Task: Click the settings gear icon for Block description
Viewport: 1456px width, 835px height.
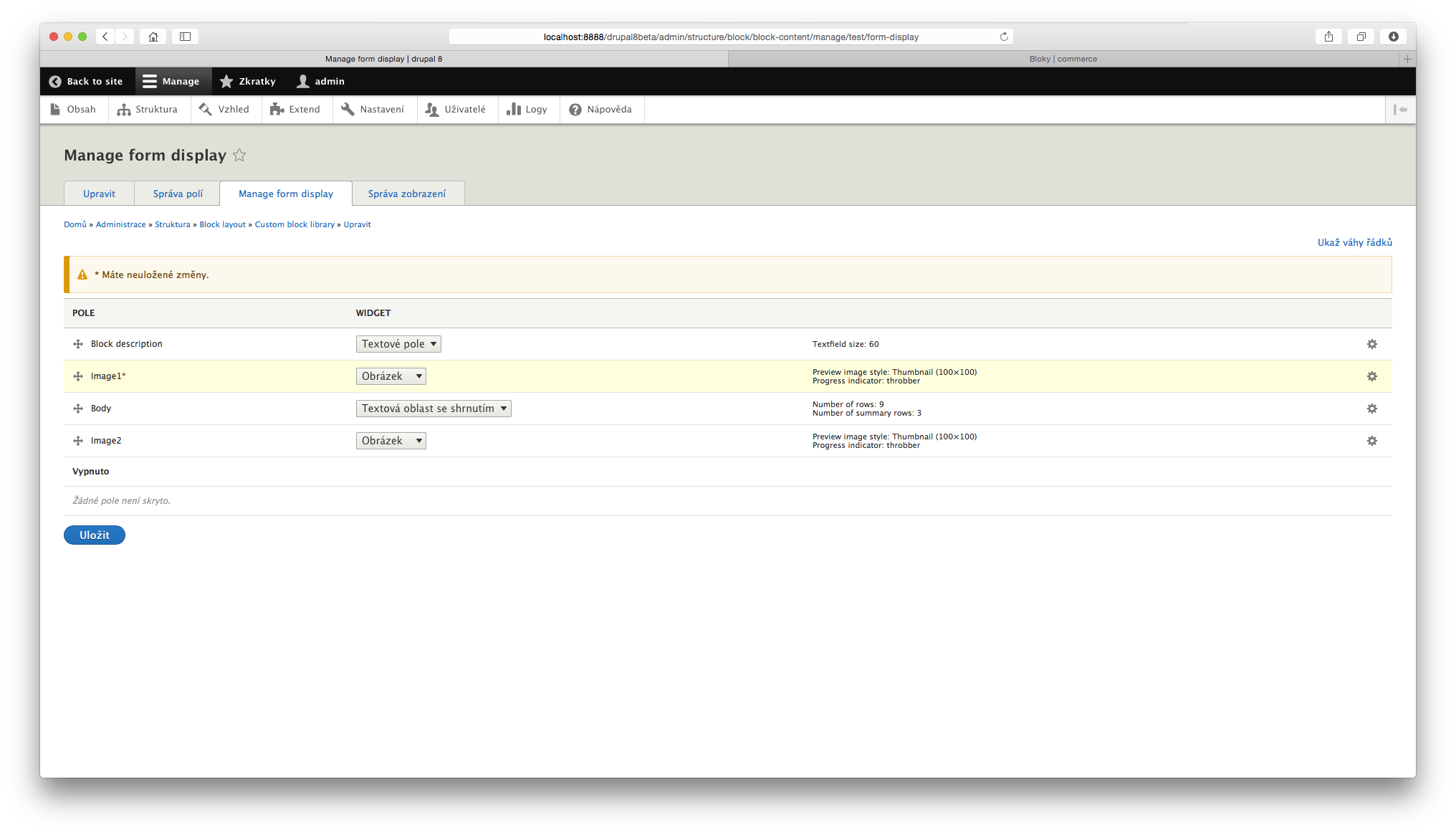Action: tap(1372, 343)
